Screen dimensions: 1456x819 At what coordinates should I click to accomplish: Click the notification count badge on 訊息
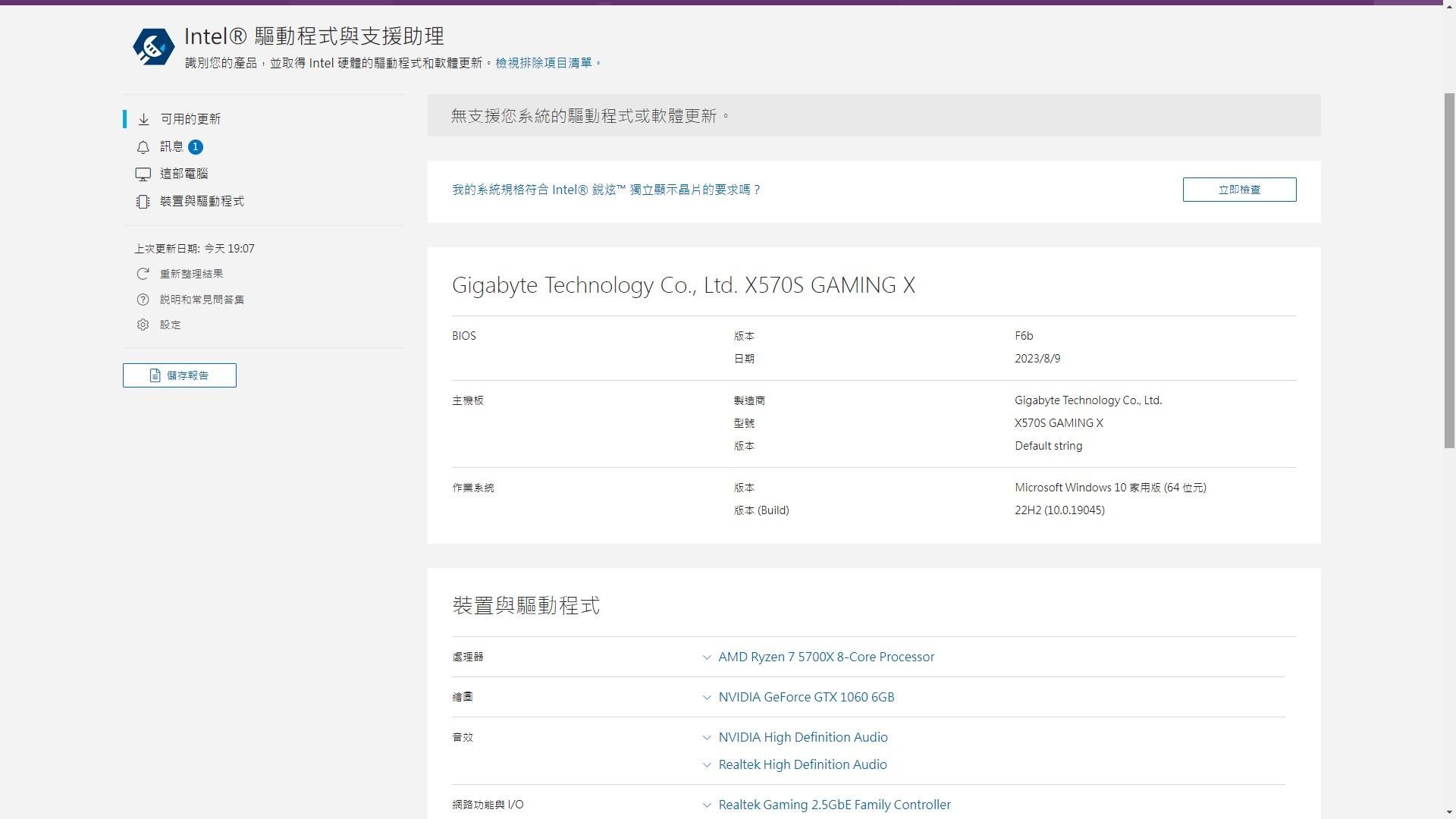pos(195,147)
